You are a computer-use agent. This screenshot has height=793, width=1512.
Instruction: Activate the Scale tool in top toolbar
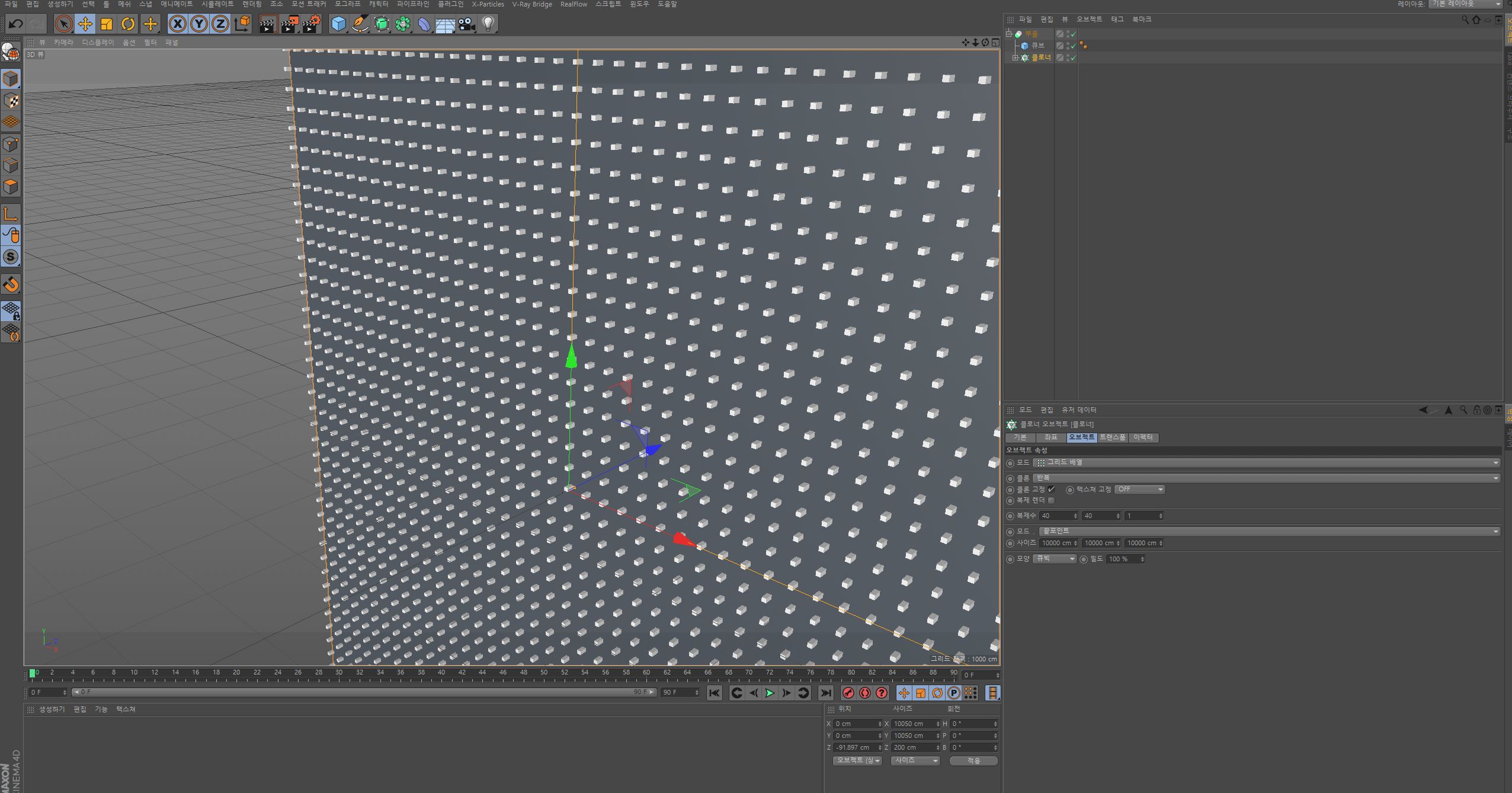[107, 24]
